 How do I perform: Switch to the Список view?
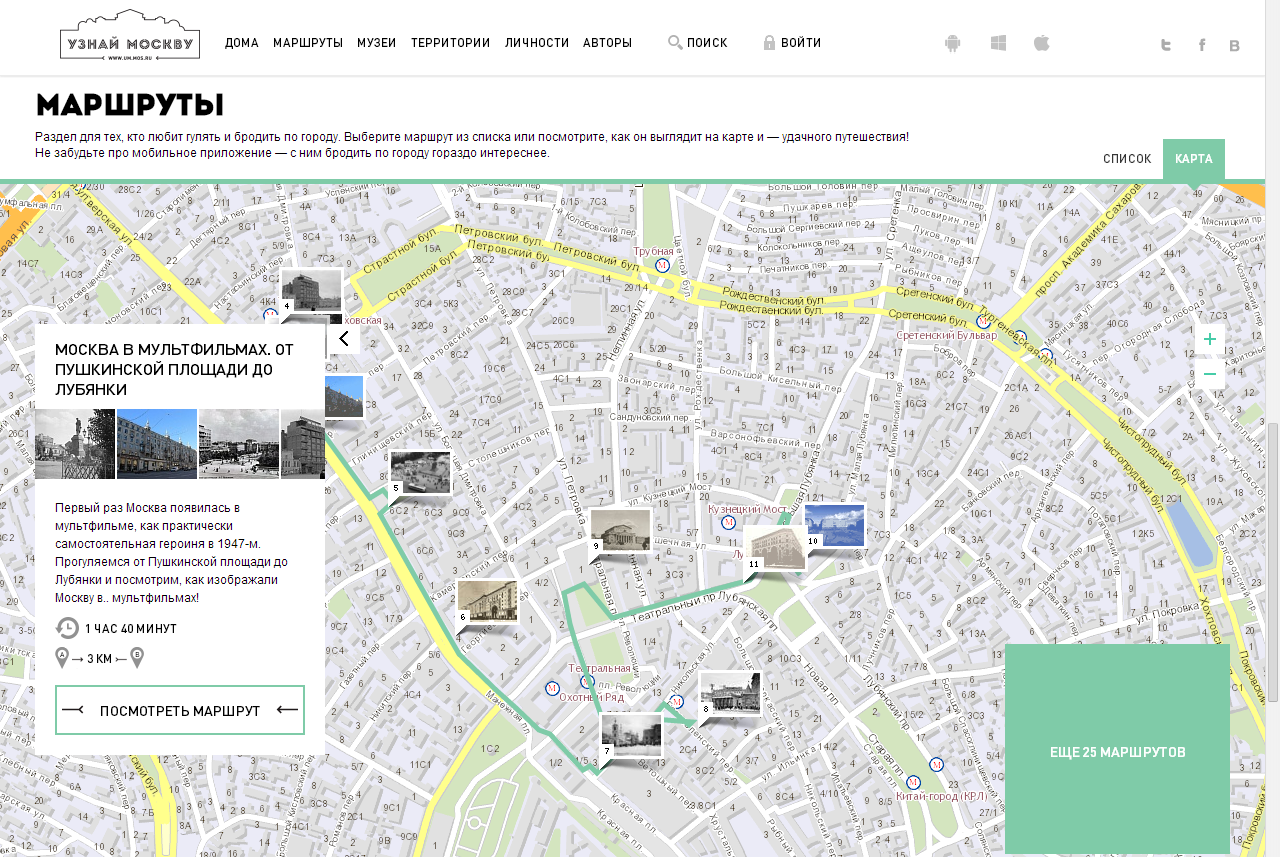pyautogui.click(x=1127, y=159)
